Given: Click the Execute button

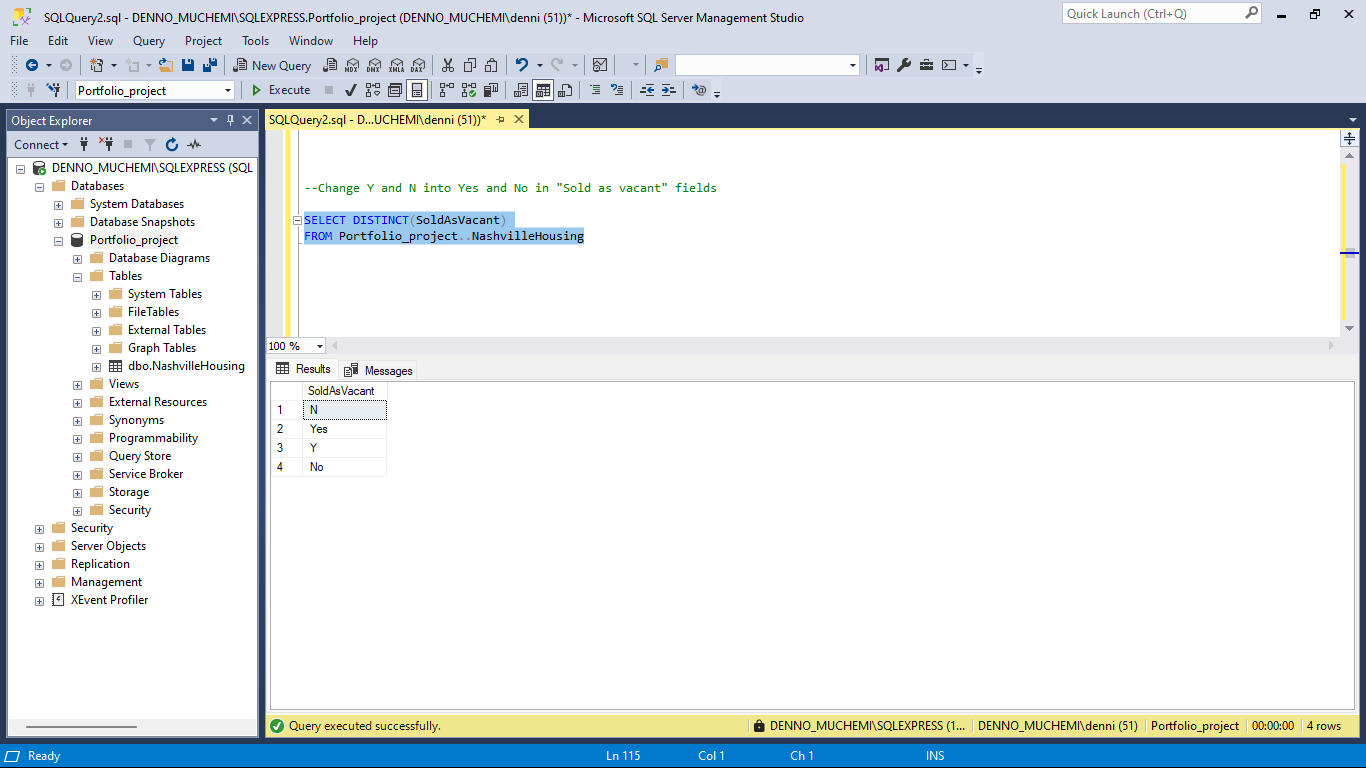Looking at the screenshot, I should click(x=280, y=90).
